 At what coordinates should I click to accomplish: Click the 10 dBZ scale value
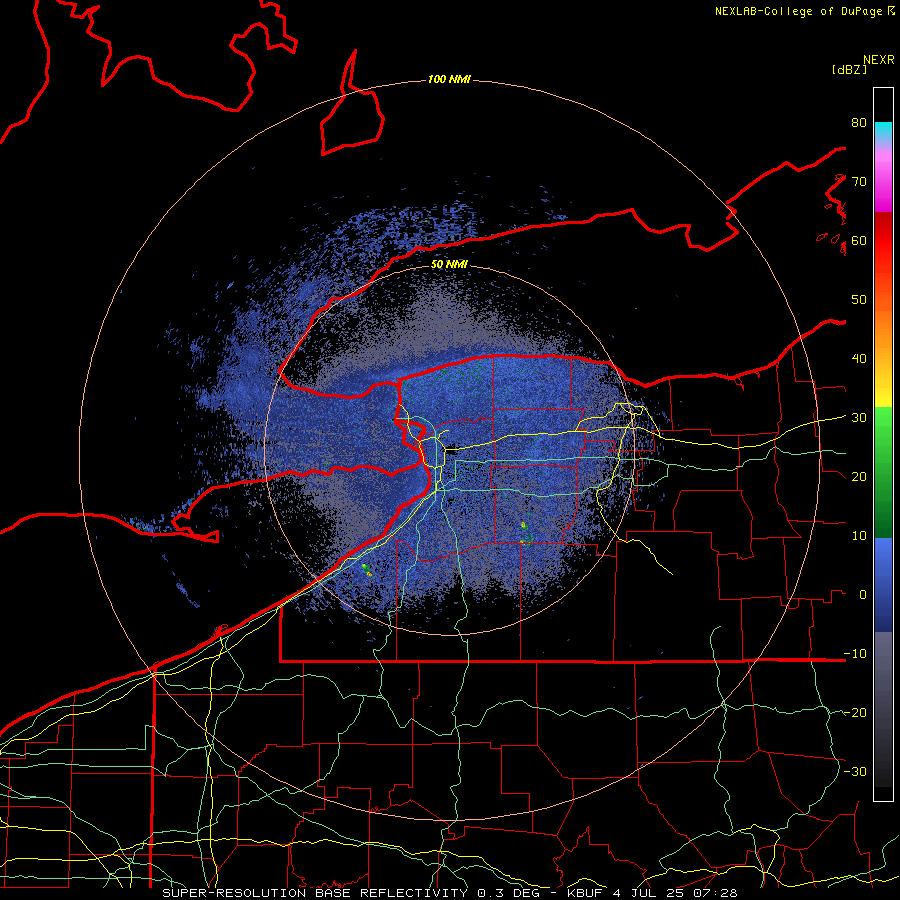[859, 536]
